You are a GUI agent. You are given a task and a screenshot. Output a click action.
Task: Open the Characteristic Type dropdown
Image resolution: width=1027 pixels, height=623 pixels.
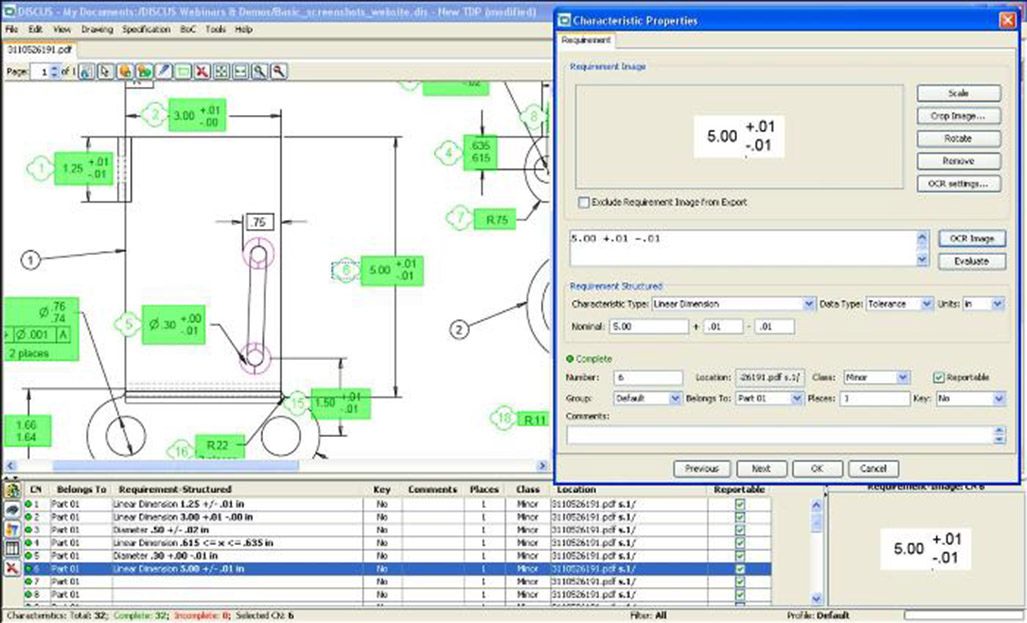point(808,303)
